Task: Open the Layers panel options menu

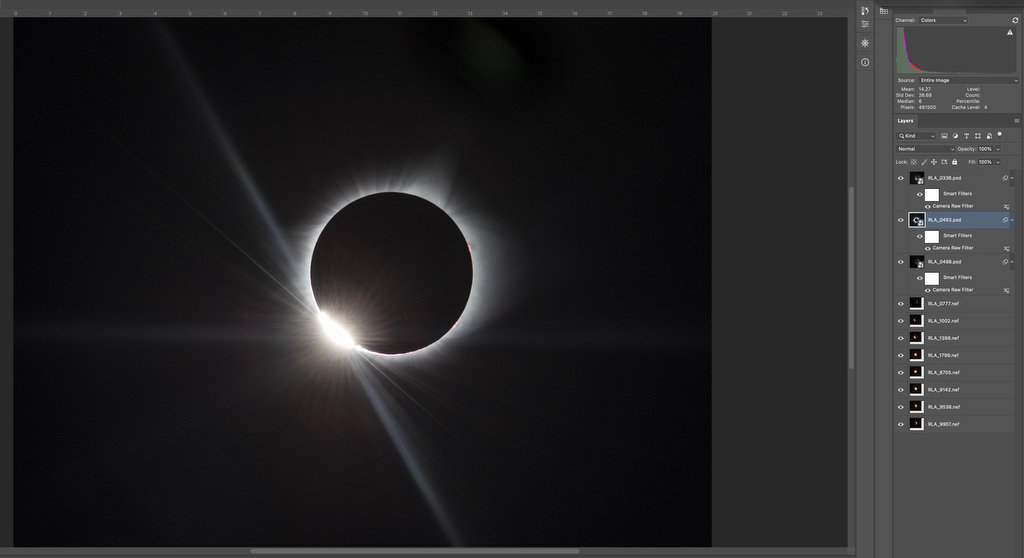Action: coord(1016,121)
